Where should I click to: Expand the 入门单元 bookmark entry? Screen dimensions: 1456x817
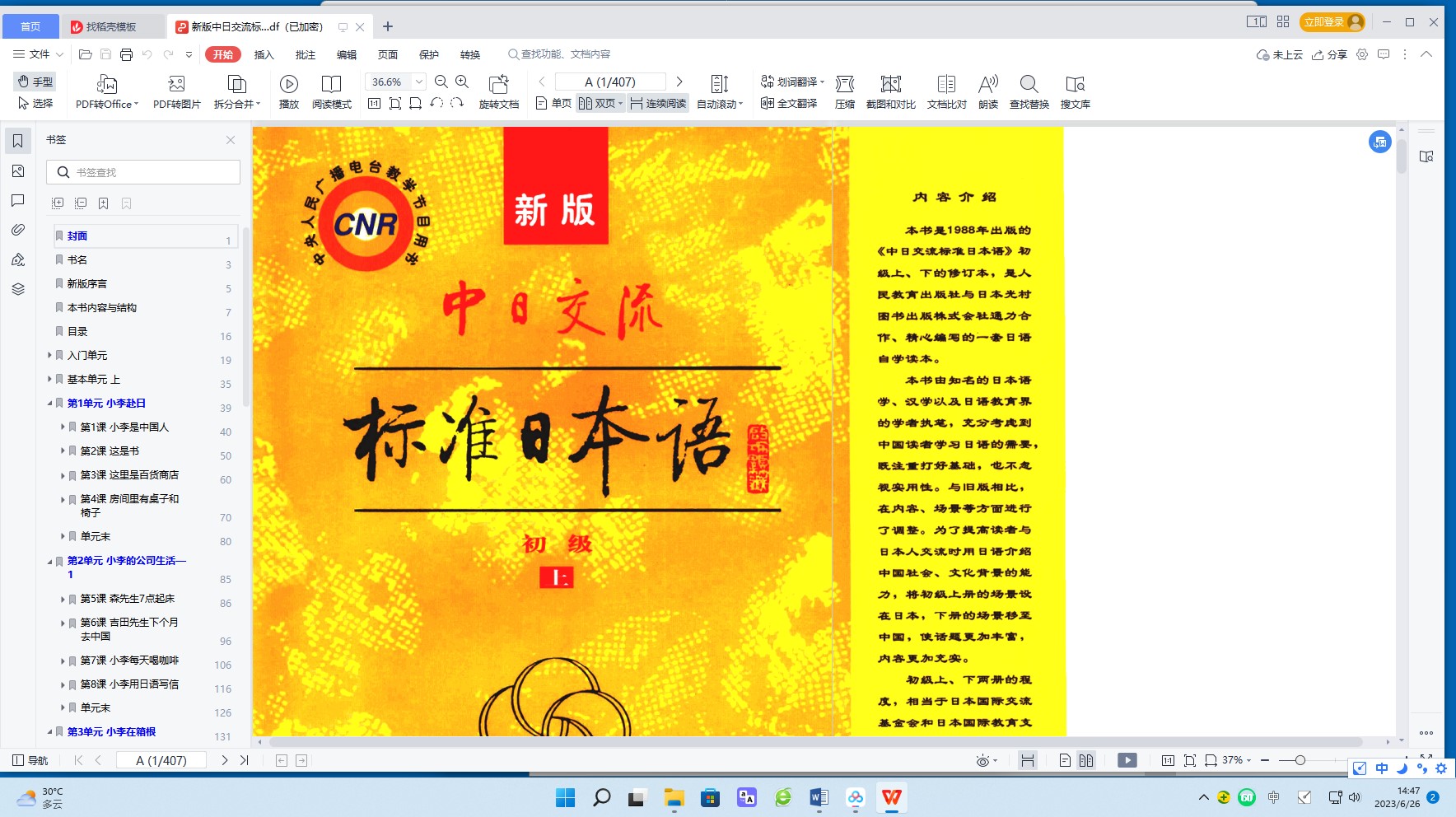point(49,356)
